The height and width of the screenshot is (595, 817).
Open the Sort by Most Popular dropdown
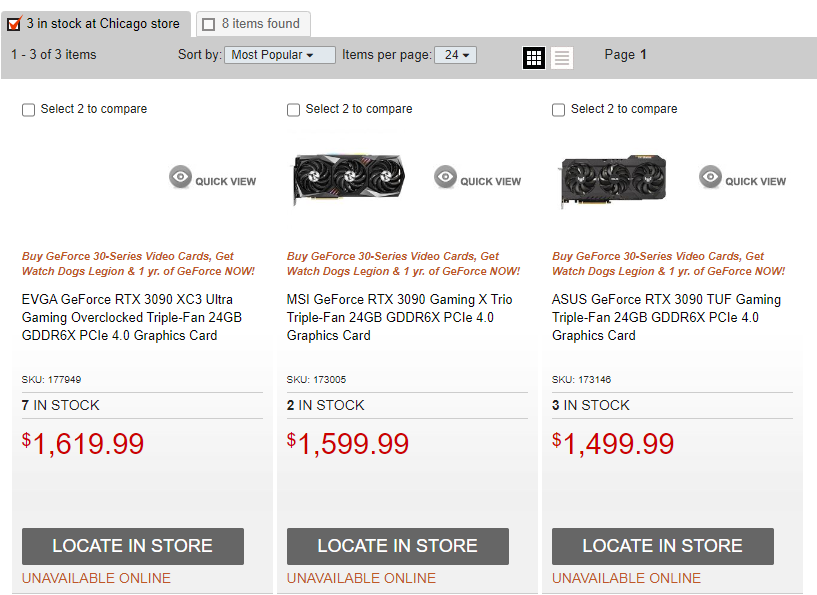[279, 55]
